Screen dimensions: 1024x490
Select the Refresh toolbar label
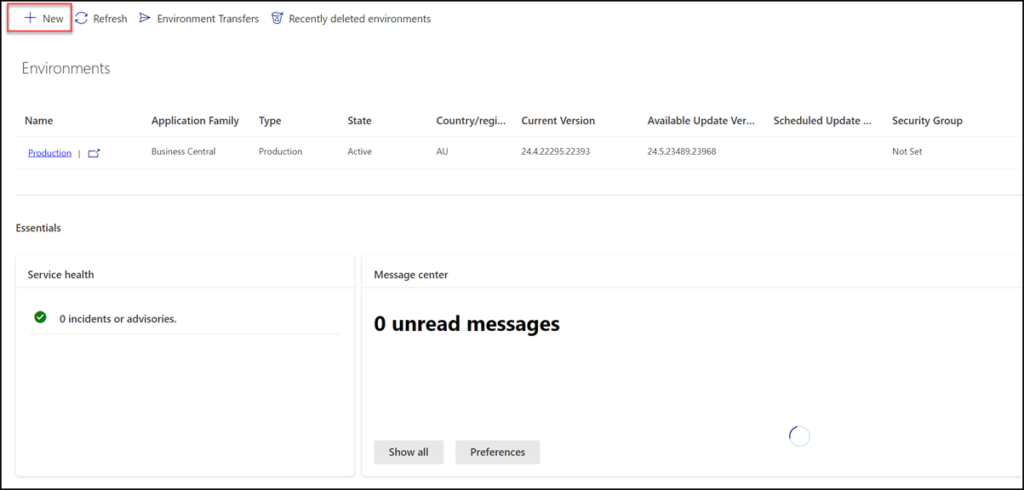110,18
